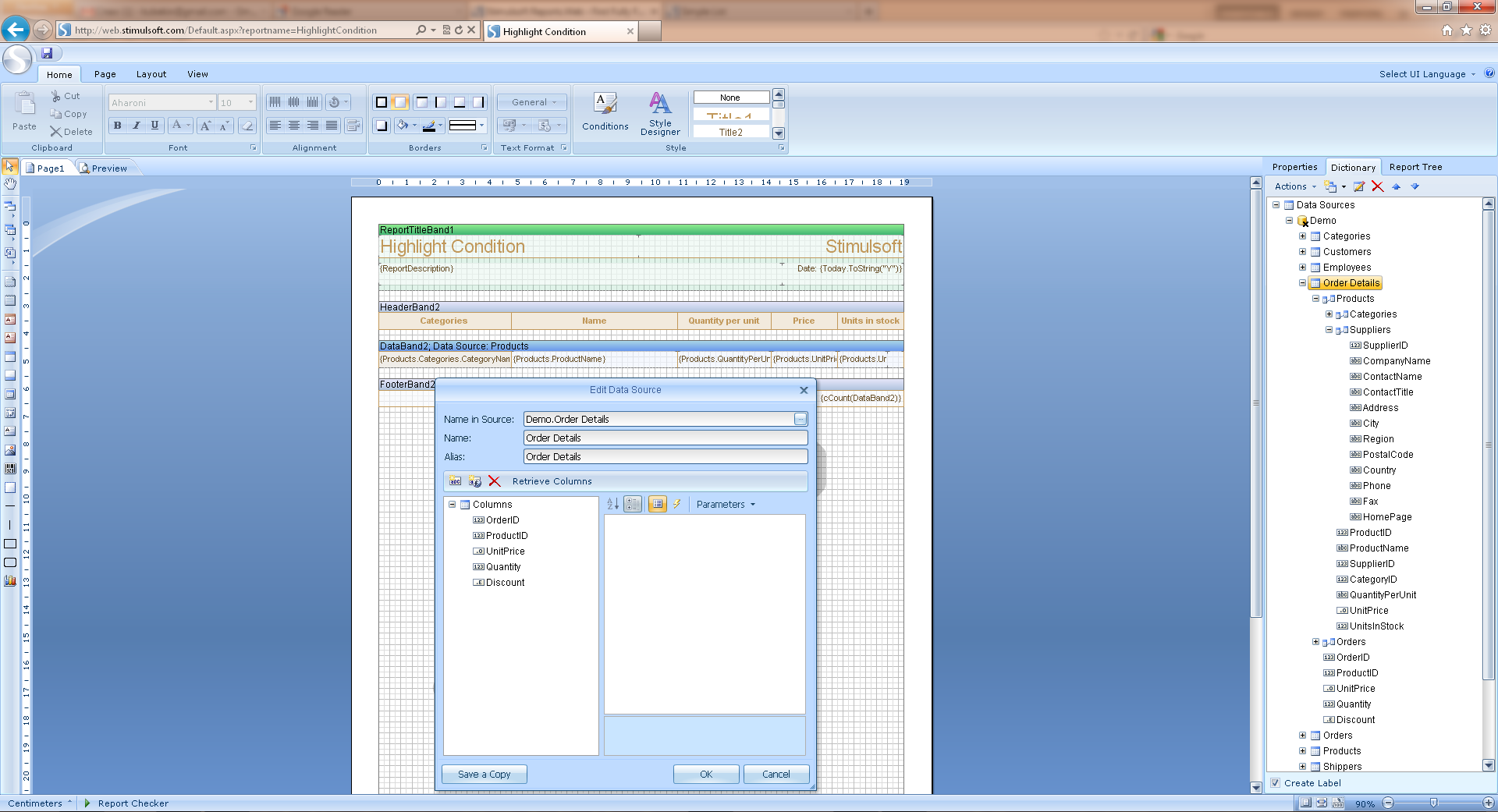Screen dimensions: 1498x812
Task: Toggle Italic font formatting
Action: pyautogui.click(x=136, y=126)
